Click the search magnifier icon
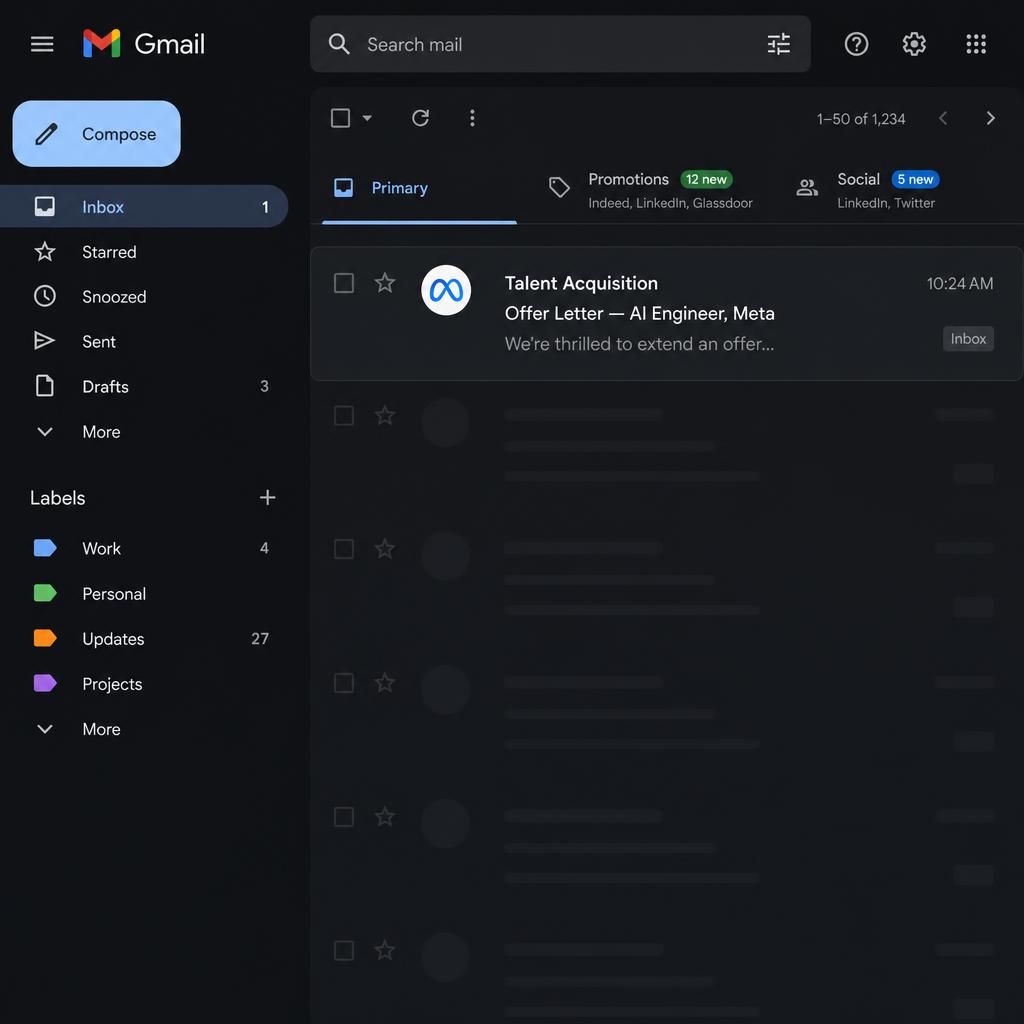Viewport: 1024px width, 1024px height. pyautogui.click(x=339, y=44)
